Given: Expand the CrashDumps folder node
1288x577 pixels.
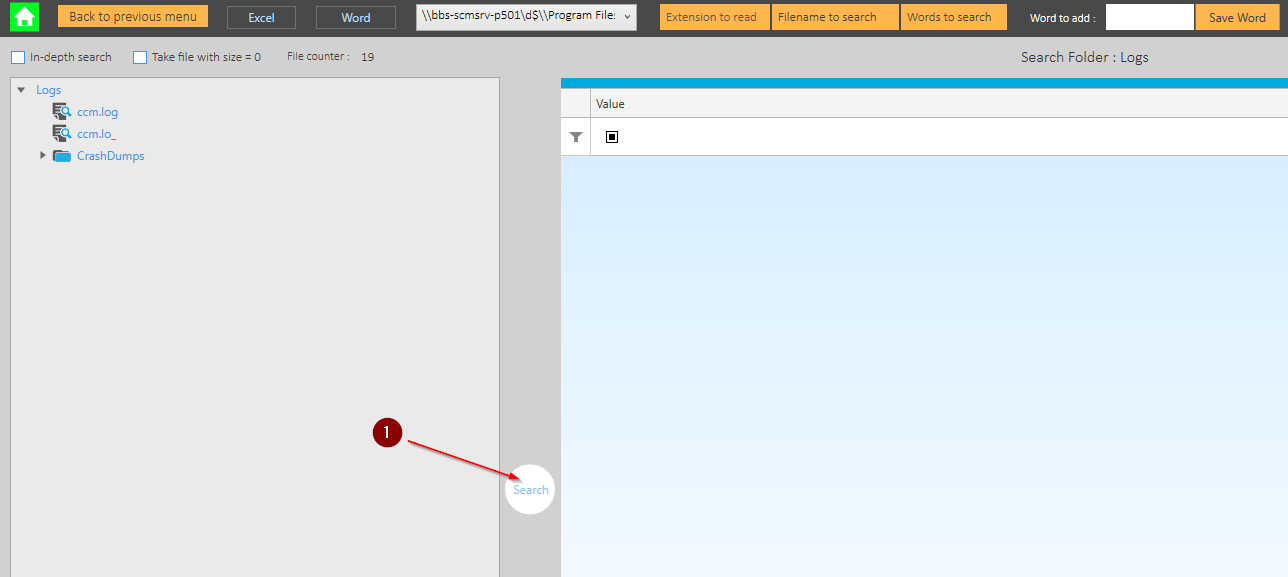Looking at the screenshot, I should 43,156.
